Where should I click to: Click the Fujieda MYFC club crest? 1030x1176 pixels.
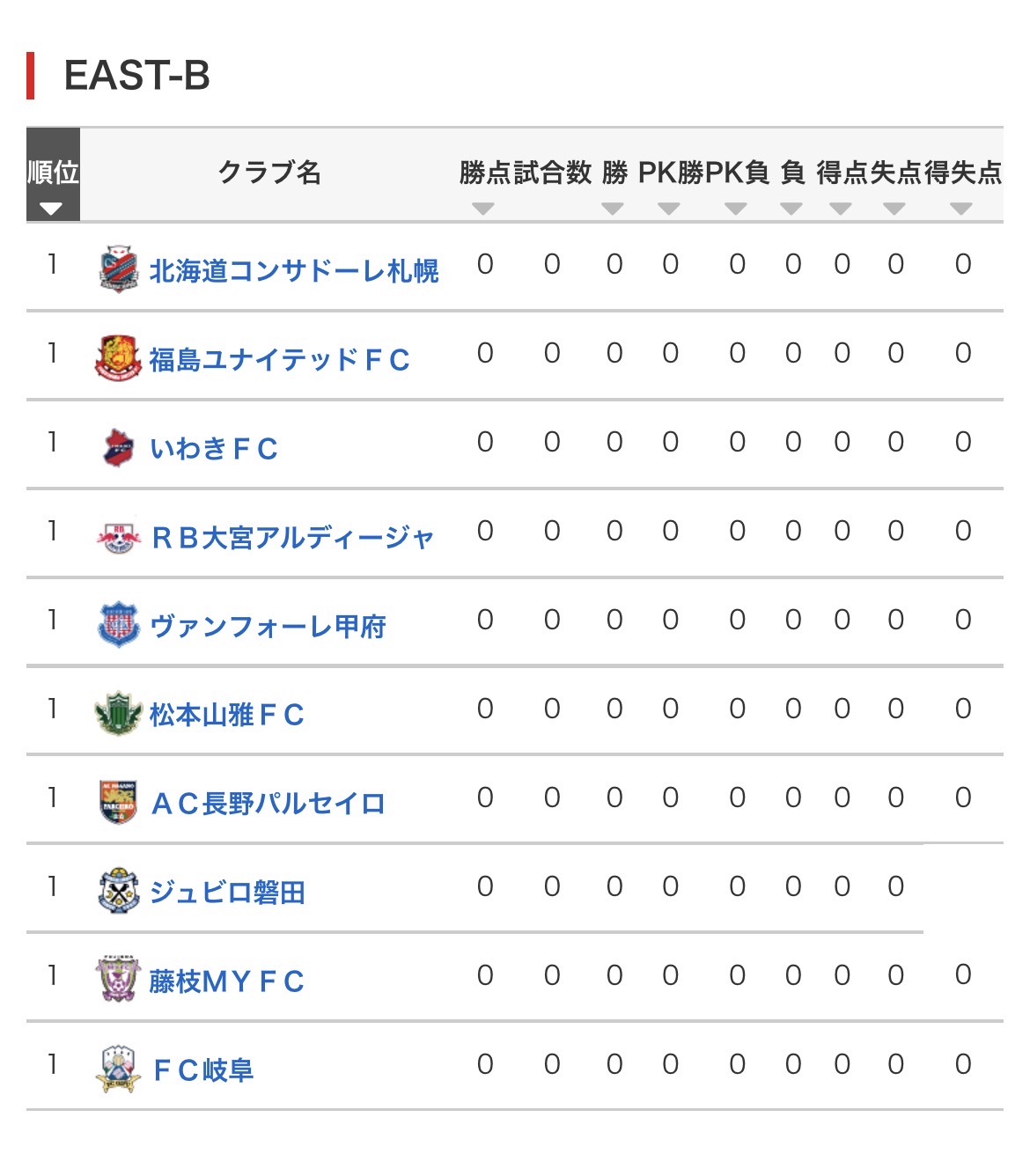pyautogui.click(x=118, y=981)
